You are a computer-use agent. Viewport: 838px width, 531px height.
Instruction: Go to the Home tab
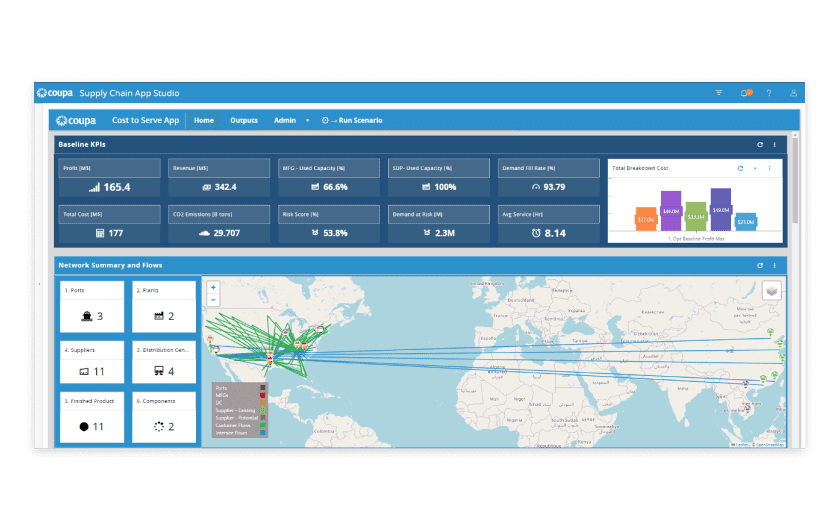point(204,121)
